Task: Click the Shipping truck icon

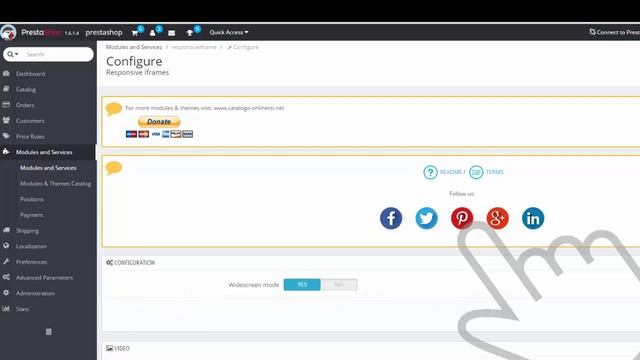Action: pos(6,230)
